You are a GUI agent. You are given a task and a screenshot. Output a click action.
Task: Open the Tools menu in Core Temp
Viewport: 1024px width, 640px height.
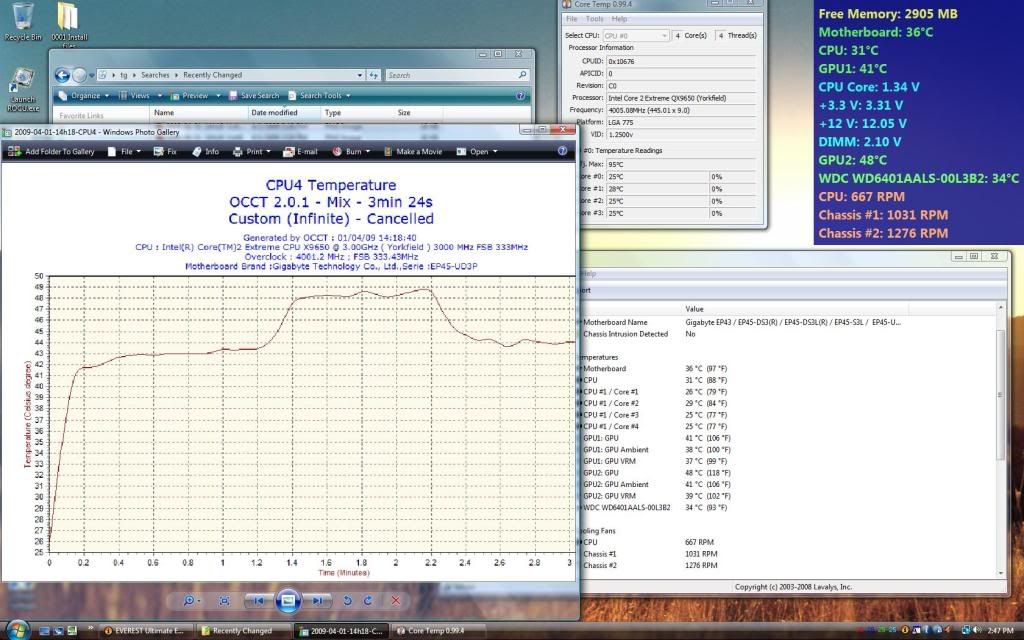[594, 19]
